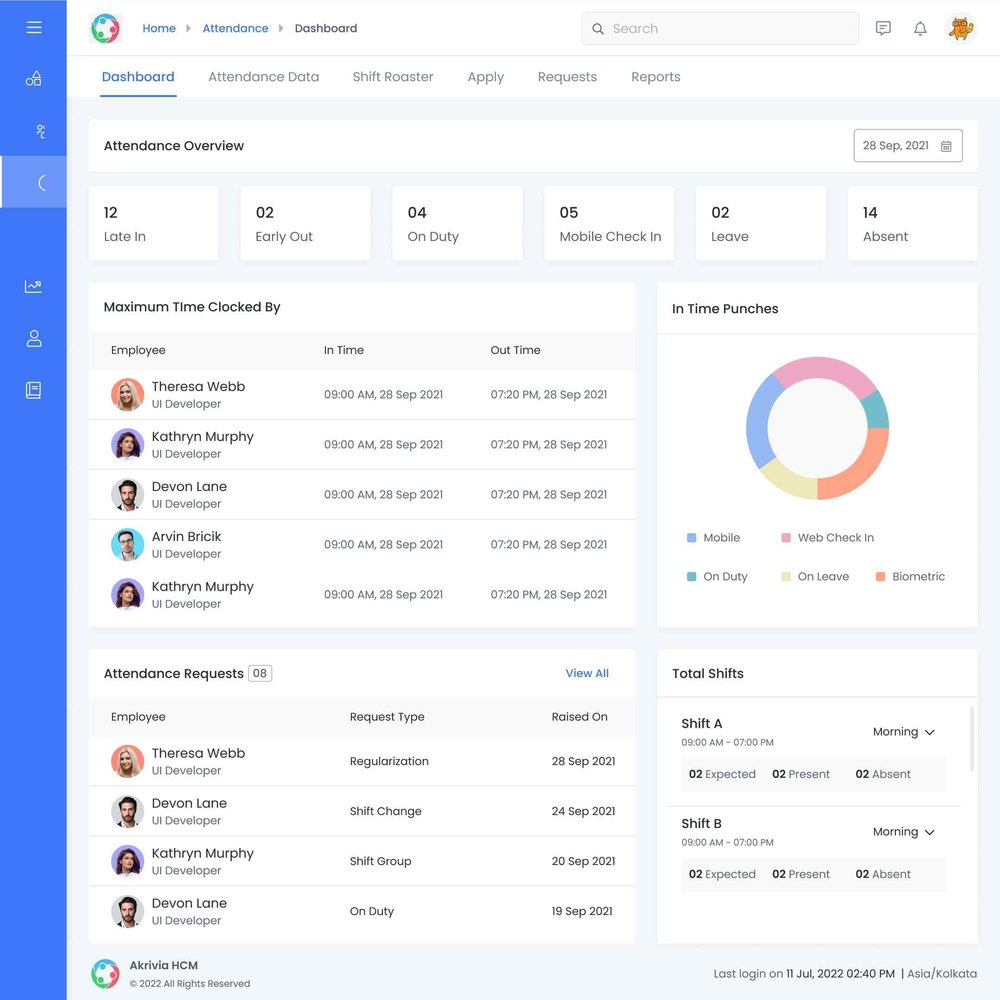The height and width of the screenshot is (1000, 1000).
Task: Click the blue Mobile donut segment
Action: point(760,422)
